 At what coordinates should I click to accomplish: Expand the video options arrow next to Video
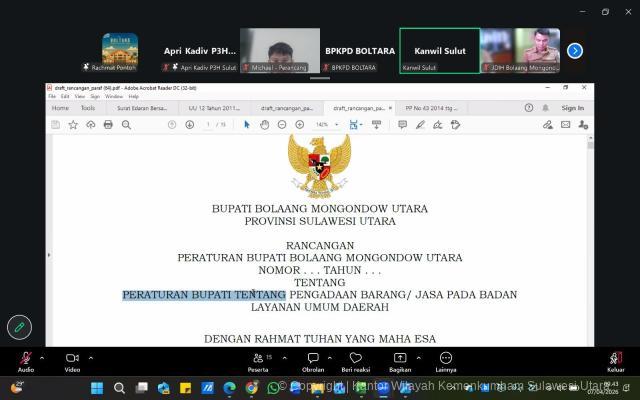tap(91, 356)
